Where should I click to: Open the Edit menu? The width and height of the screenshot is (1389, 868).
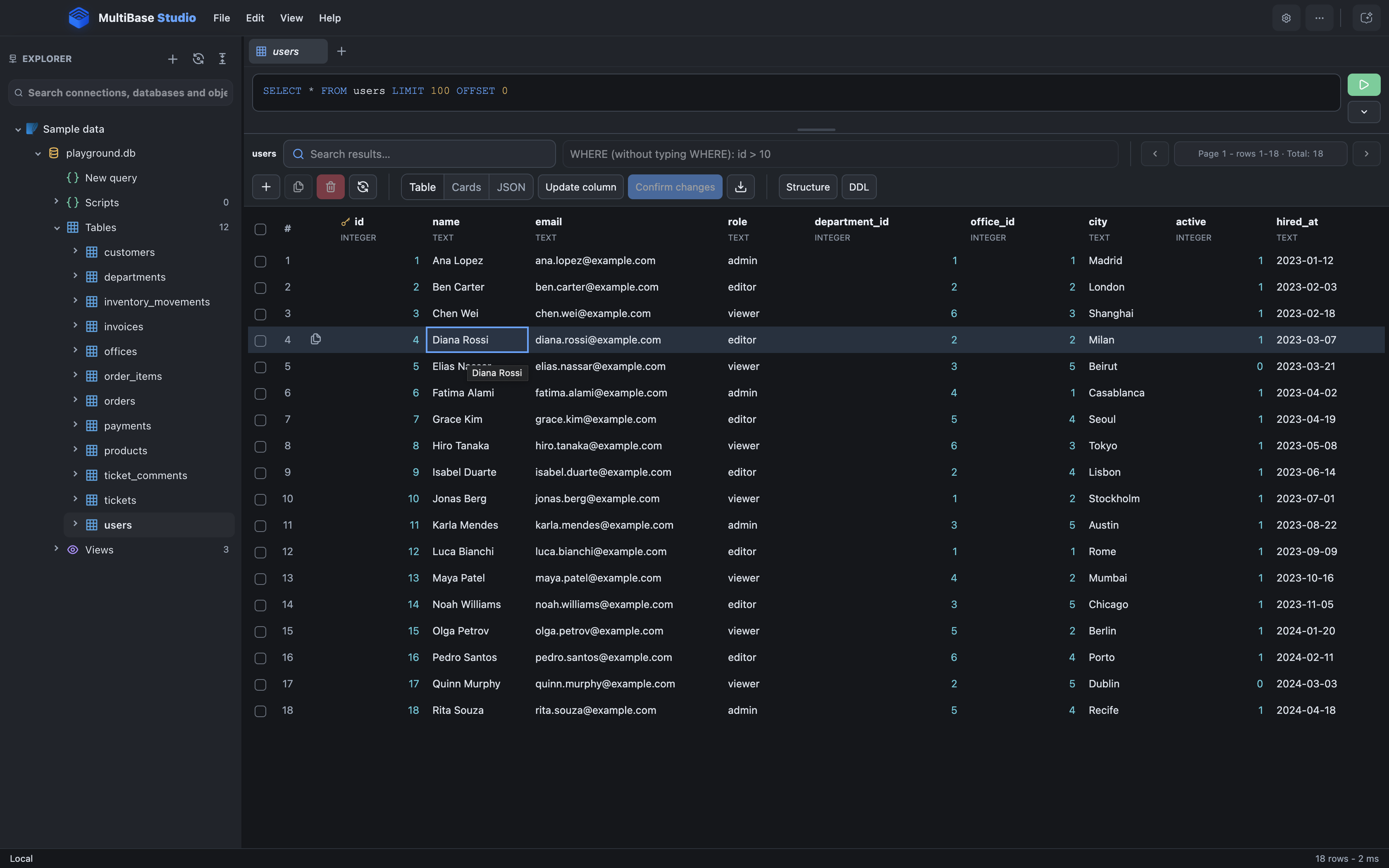(x=255, y=18)
